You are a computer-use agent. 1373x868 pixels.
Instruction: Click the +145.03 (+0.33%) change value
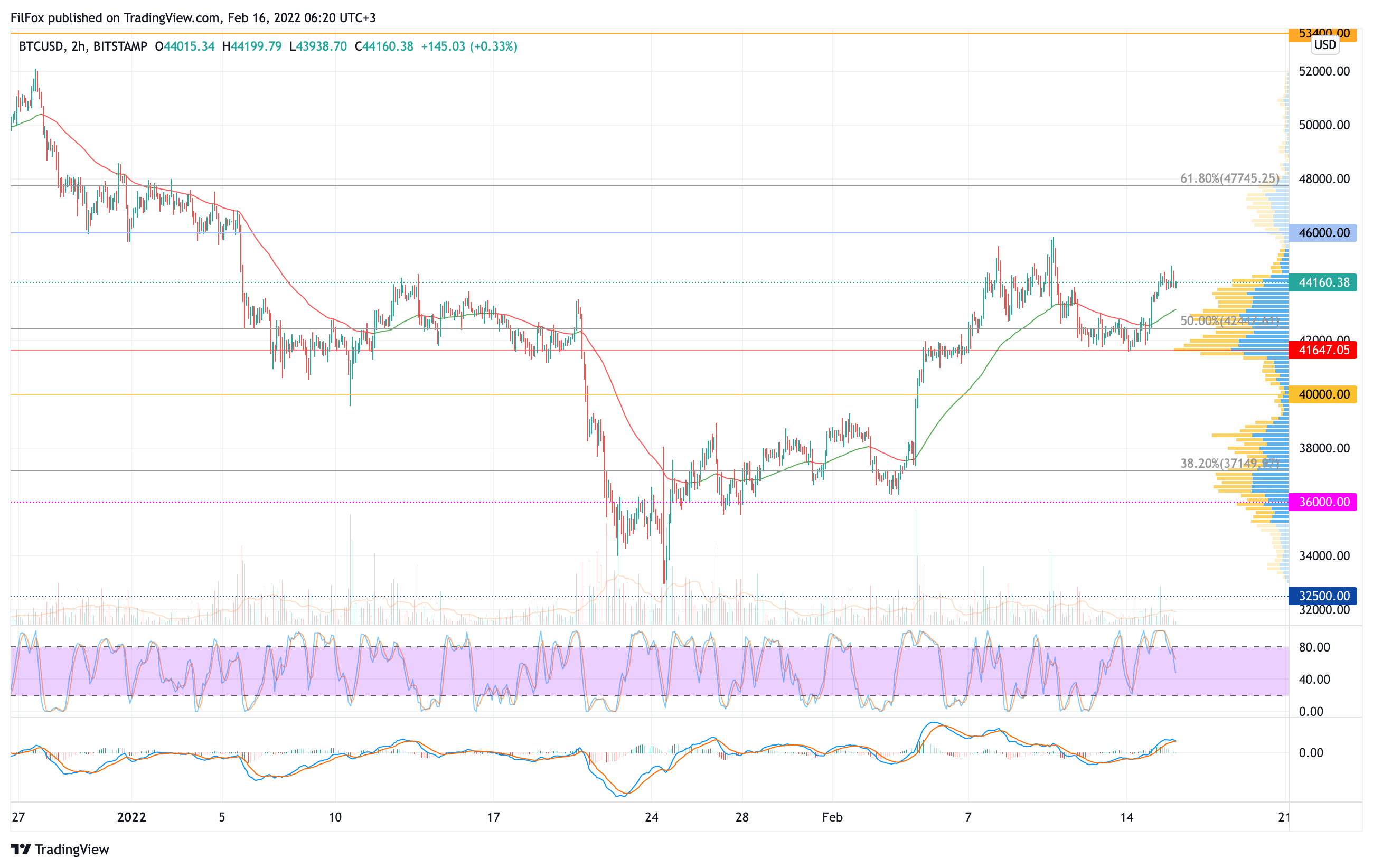click(x=469, y=47)
